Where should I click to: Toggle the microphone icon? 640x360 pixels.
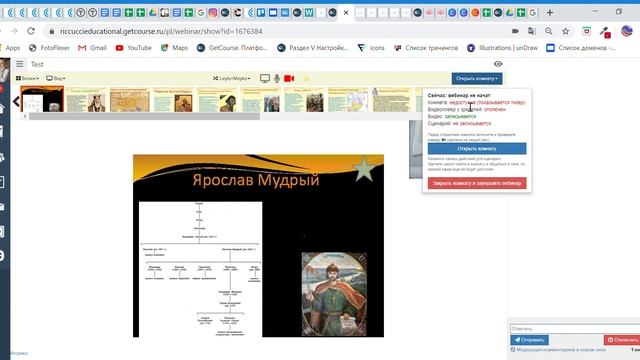click(x=277, y=78)
